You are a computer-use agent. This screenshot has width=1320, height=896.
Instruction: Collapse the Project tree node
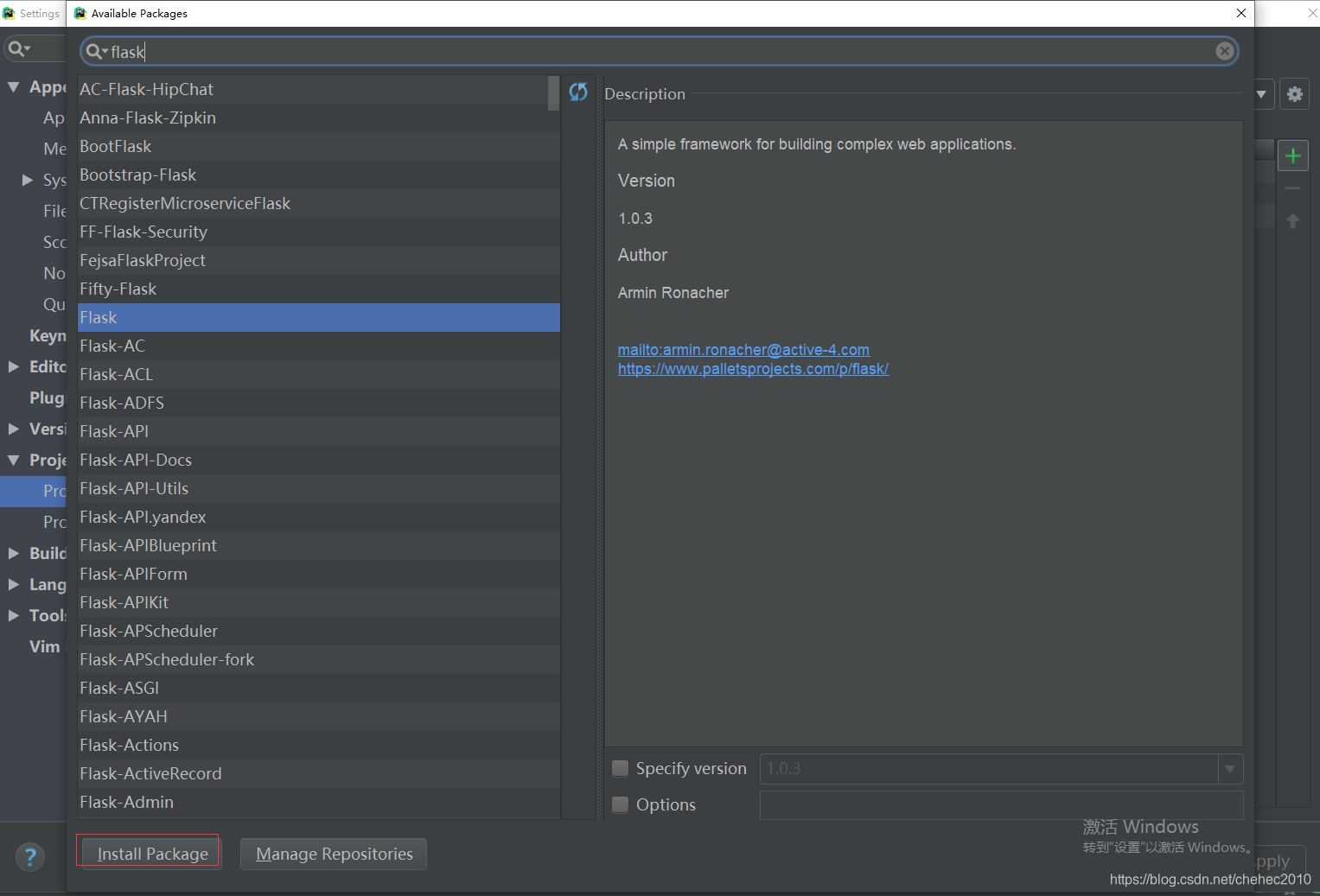[14, 460]
